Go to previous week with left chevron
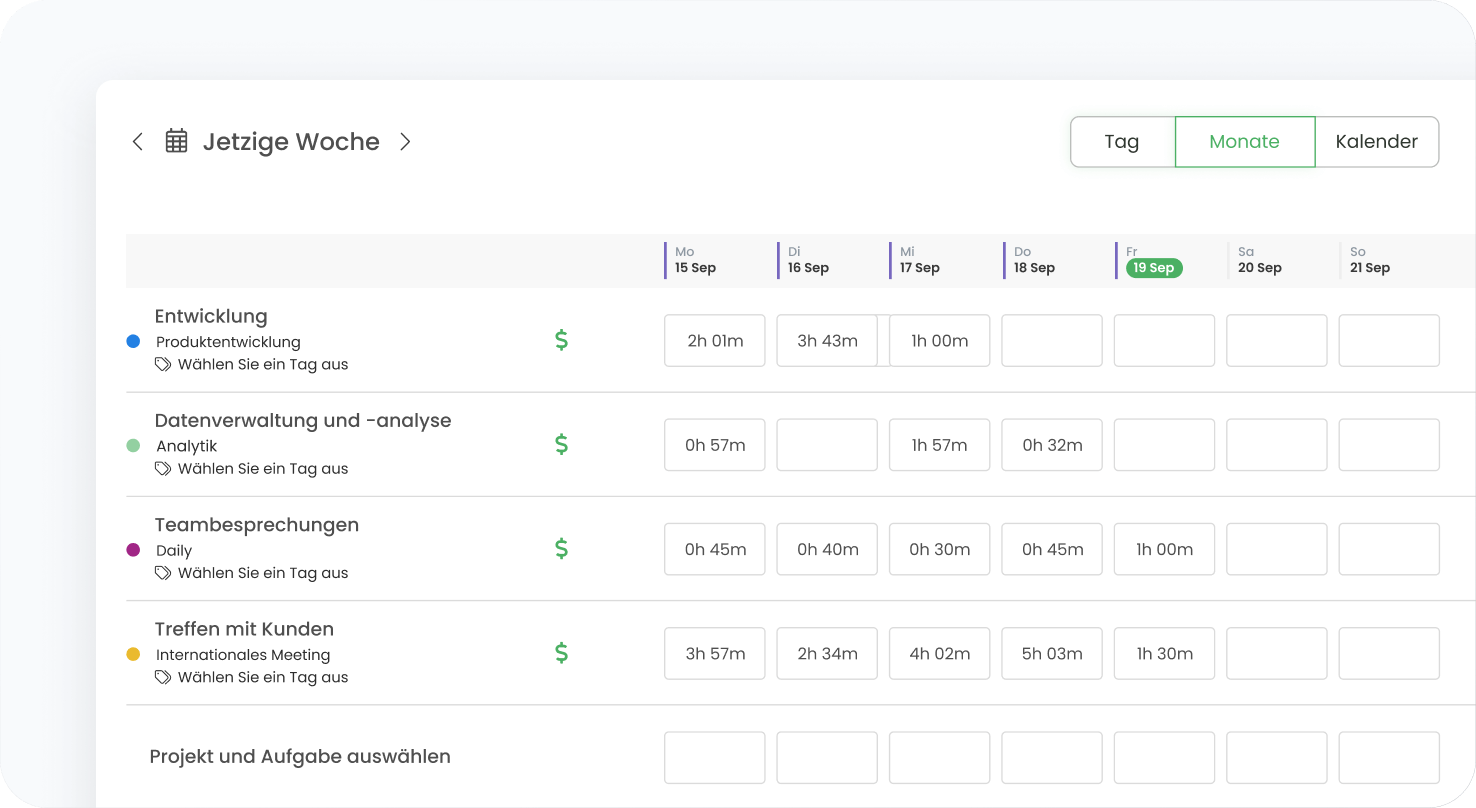1476x808 pixels. tap(138, 142)
